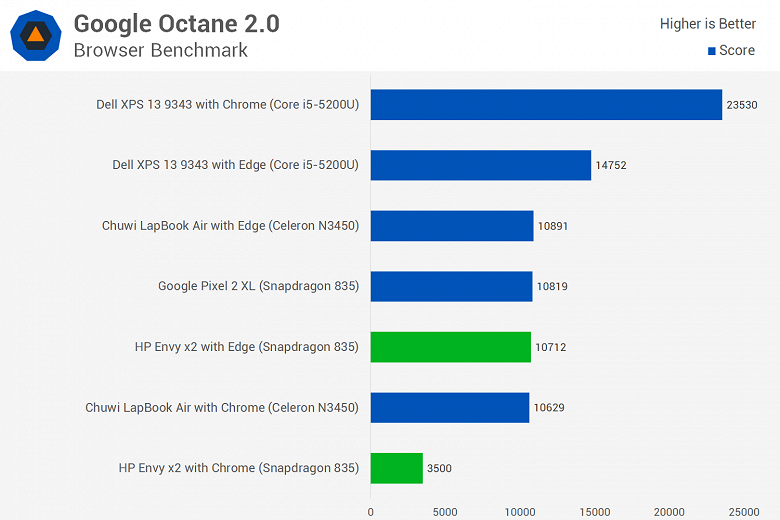Click the blue heptagon benchmark logo icon

(36, 35)
